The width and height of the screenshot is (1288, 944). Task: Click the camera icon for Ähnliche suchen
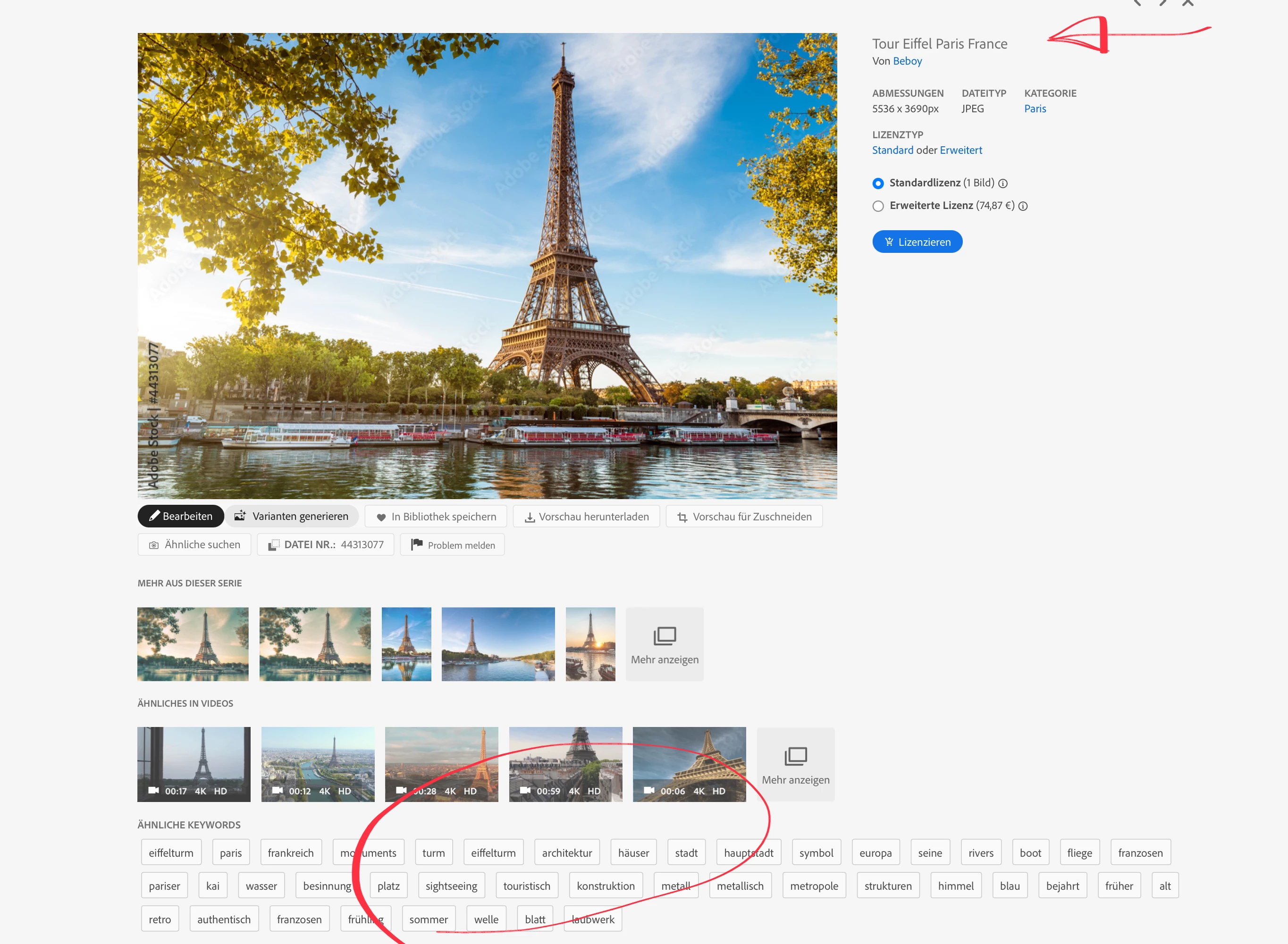pyautogui.click(x=153, y=545)
